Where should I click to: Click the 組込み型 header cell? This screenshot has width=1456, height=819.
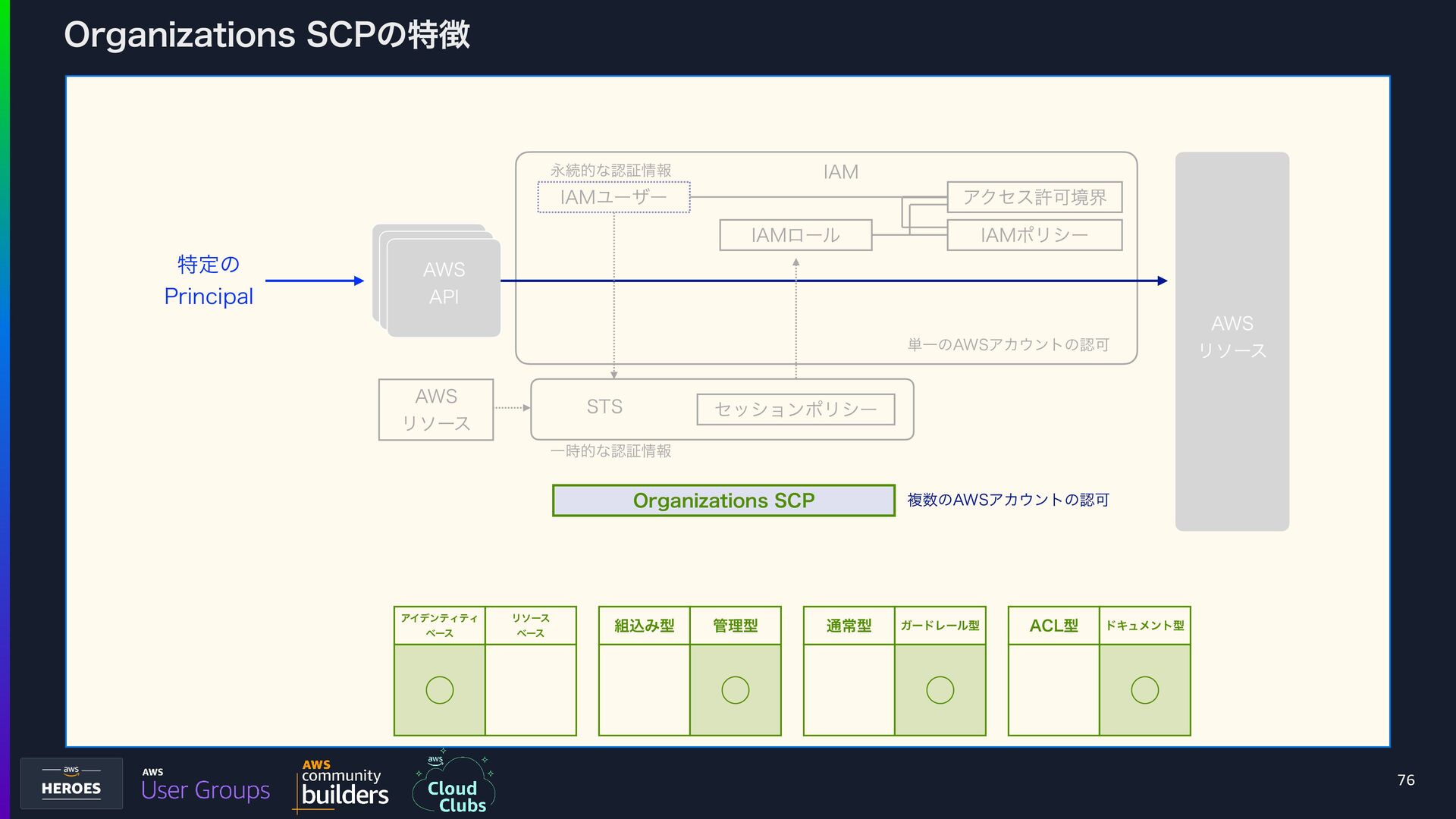tap(645, 626)
